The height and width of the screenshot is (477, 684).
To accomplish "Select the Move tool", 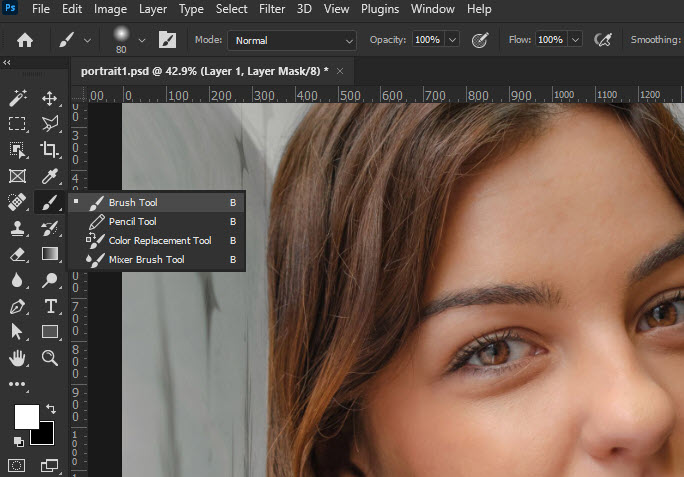I will pos(49,98).
